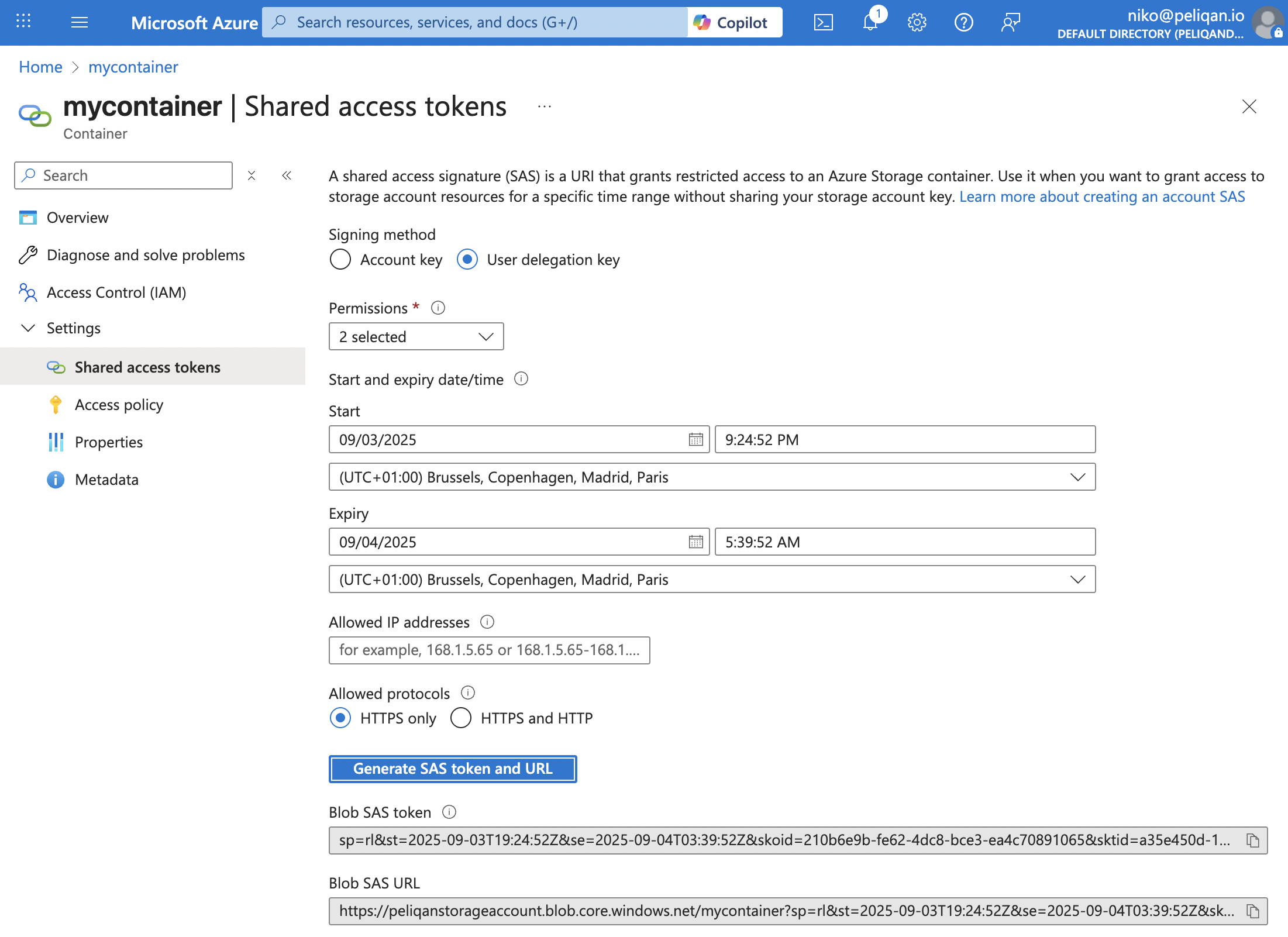
Task: Click the global search resources field
Action: click(x=474, y=22)
